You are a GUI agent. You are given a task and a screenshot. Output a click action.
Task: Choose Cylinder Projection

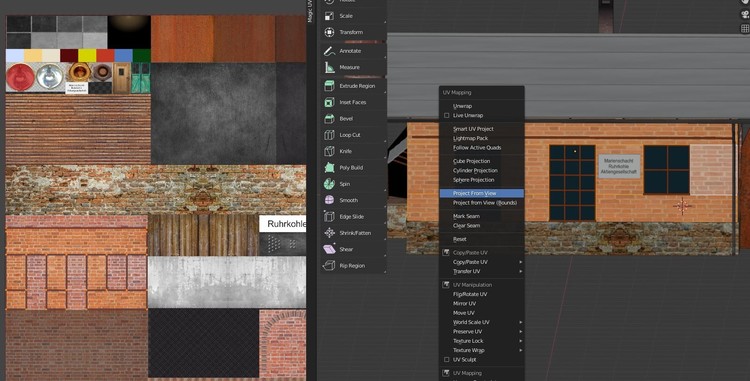[482, 171]
